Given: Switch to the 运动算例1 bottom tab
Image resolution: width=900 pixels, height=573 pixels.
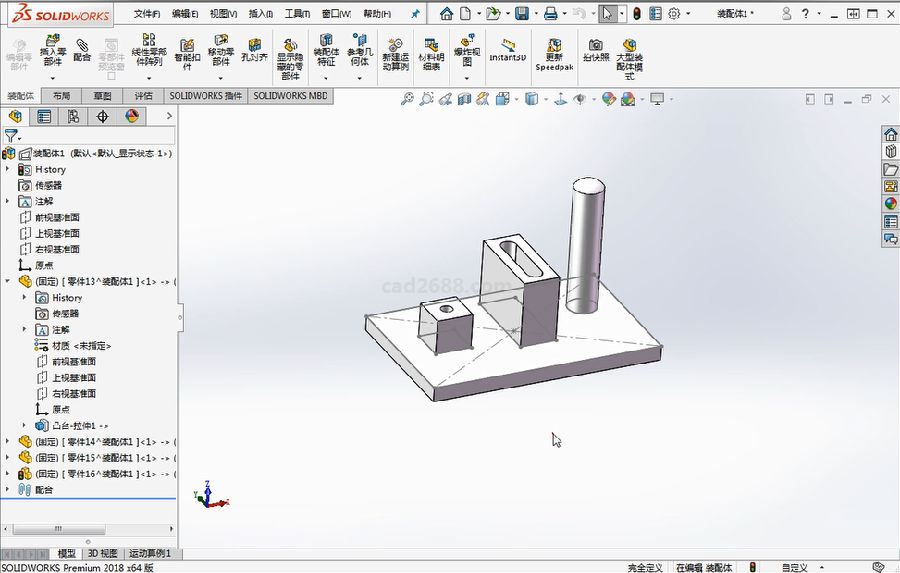Looking at the screenshot, I should click(150, 553).
